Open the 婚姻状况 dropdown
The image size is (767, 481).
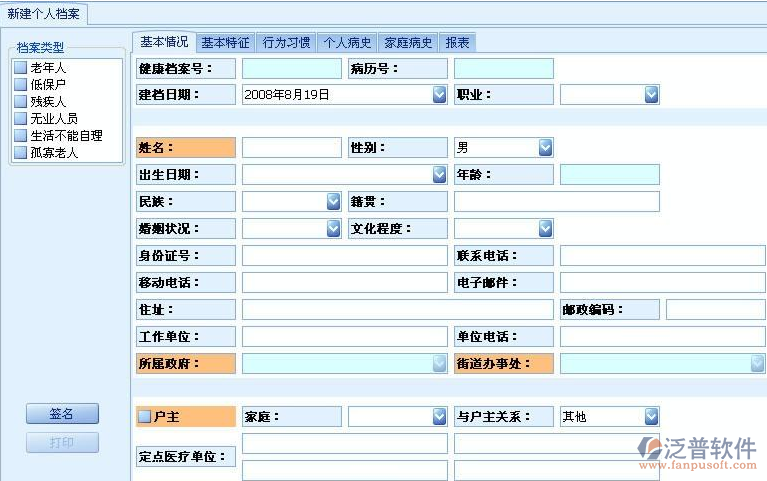(x=333, y=228)
